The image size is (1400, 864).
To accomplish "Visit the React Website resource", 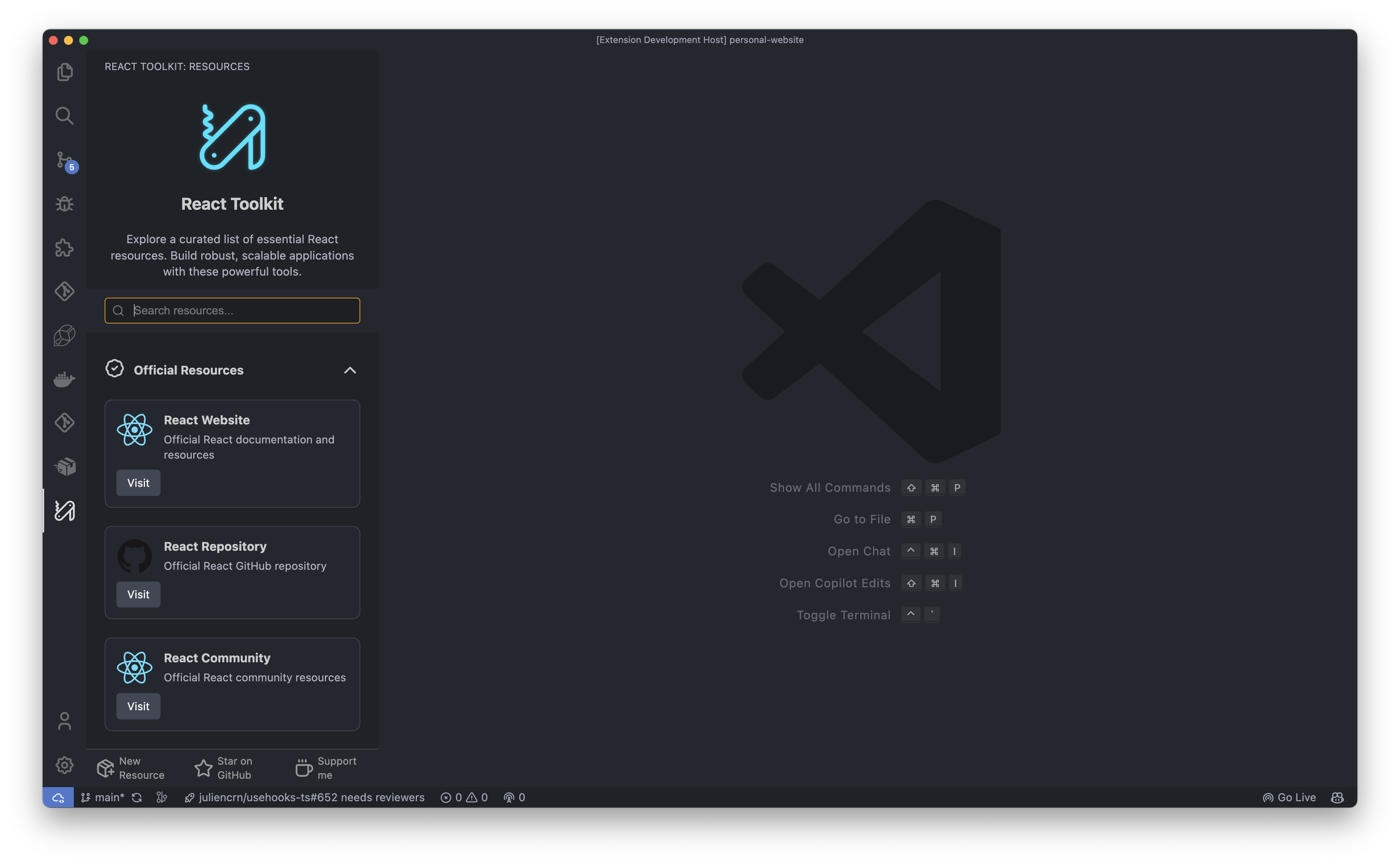I will click(x=138, y=483).
